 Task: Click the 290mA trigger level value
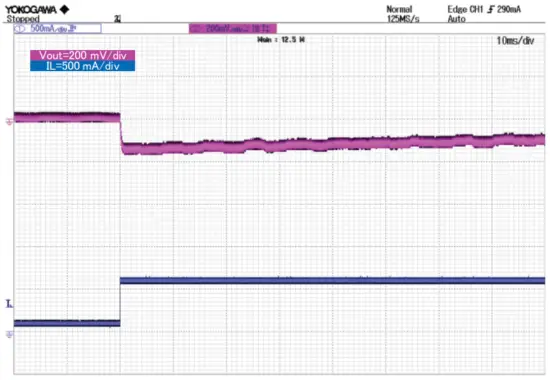click(509, 9)
